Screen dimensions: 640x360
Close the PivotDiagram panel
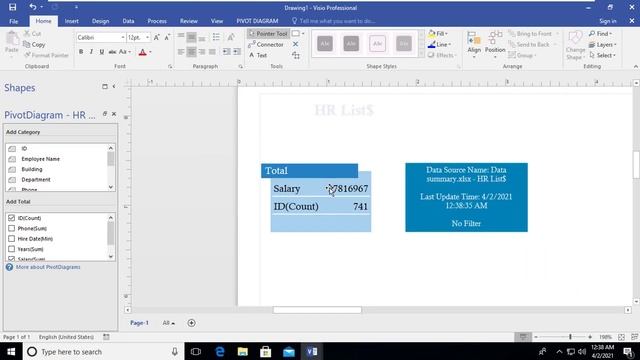(114, 114)
